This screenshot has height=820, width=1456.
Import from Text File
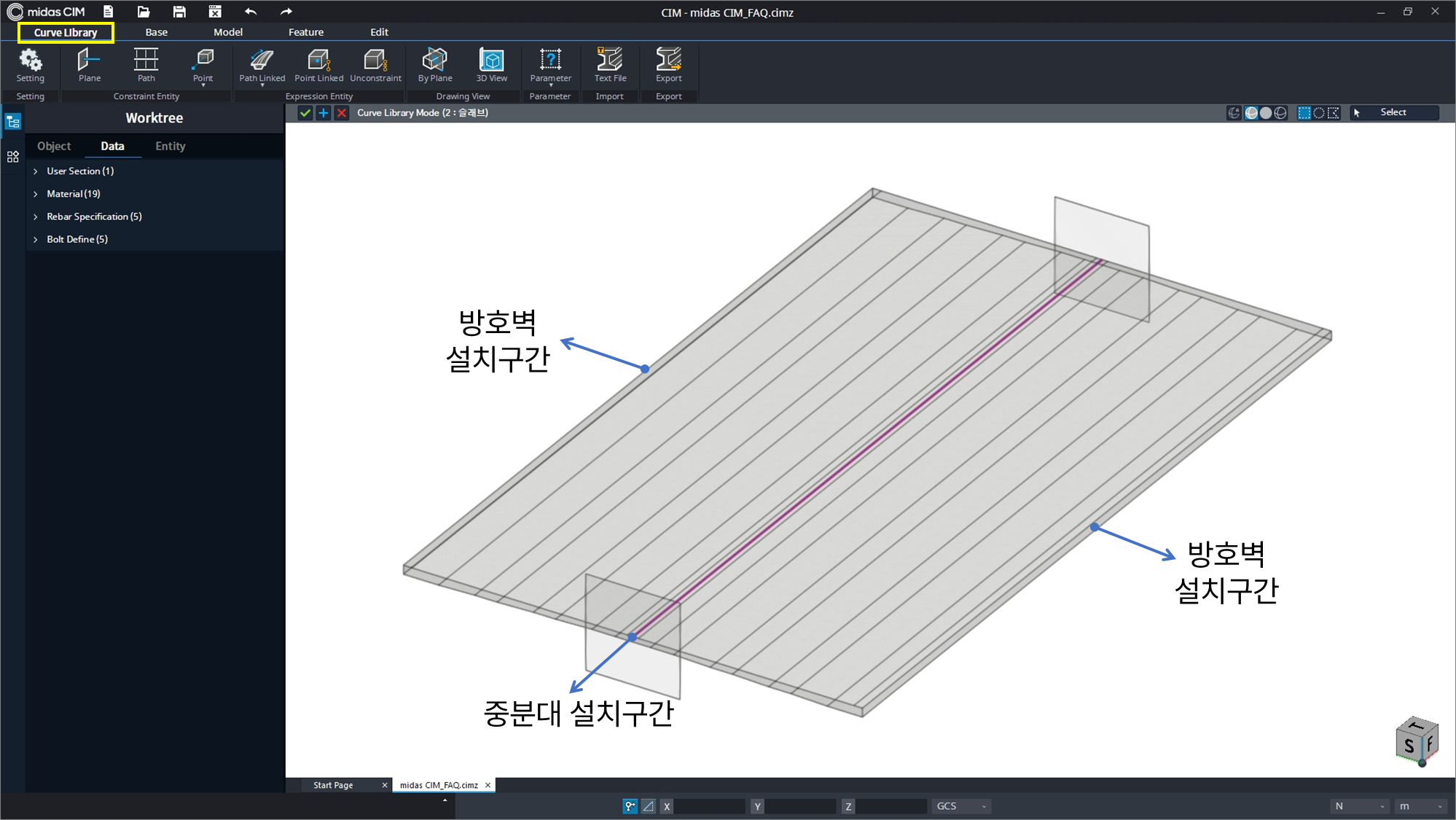click(x=610, y=66)
